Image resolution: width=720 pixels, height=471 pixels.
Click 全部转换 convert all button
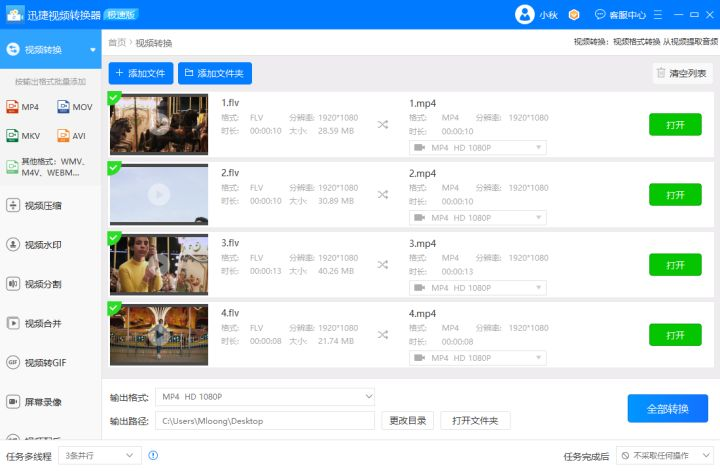coord(668,408)
